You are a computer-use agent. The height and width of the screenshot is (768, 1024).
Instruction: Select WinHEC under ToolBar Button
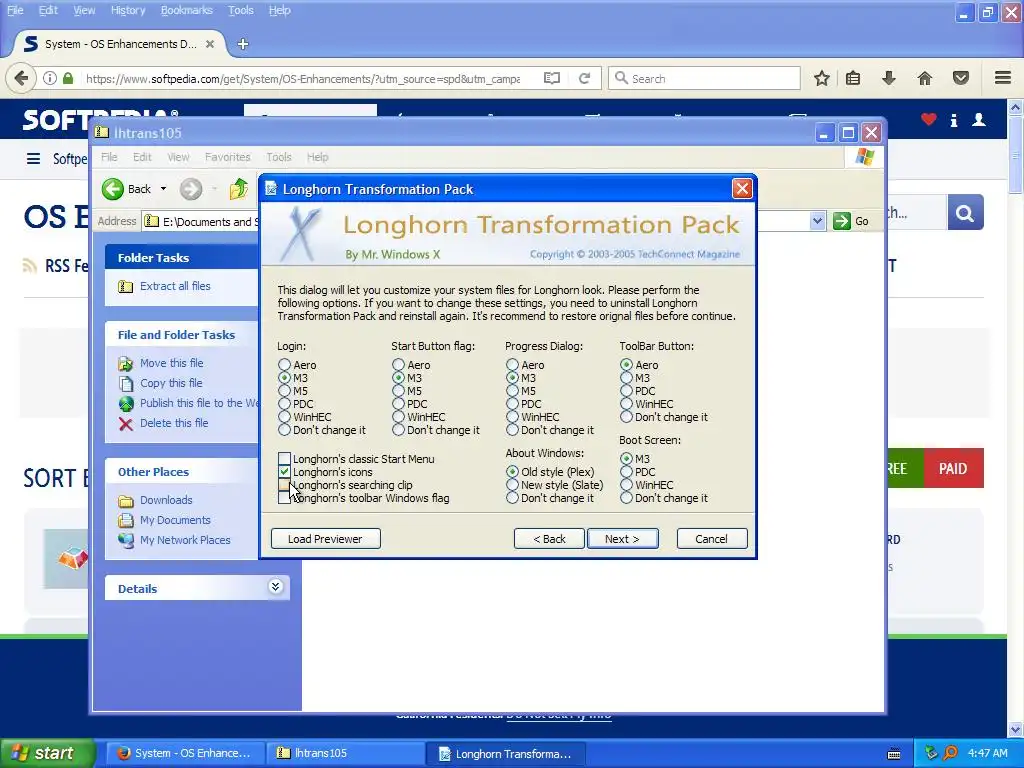coord(626,404)
